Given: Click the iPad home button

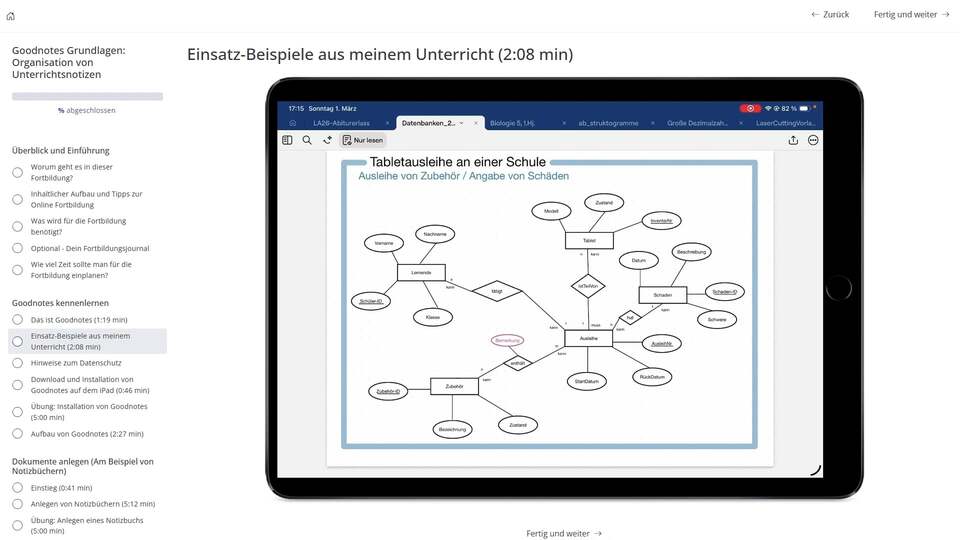Looking at the screenshot, I should [x=838, y=288].
